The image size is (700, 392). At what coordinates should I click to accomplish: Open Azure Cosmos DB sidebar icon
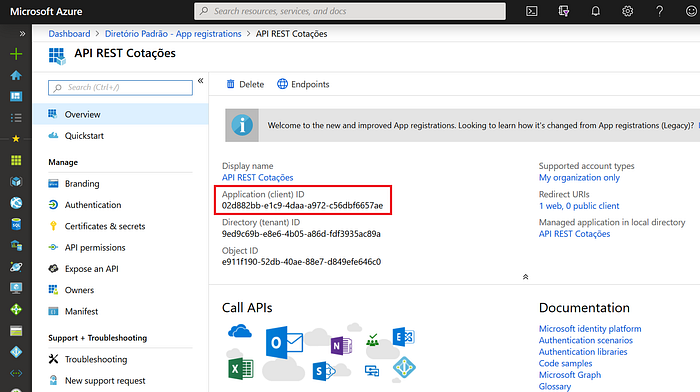click(16, 267)
